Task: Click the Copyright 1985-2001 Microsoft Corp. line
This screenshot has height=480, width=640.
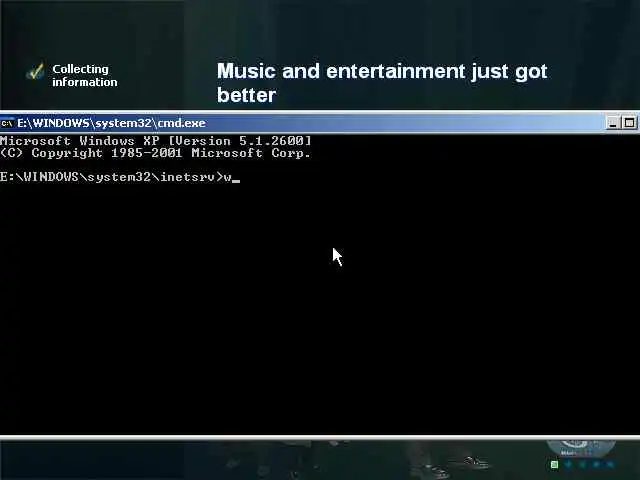Action: tap(155, 153)
